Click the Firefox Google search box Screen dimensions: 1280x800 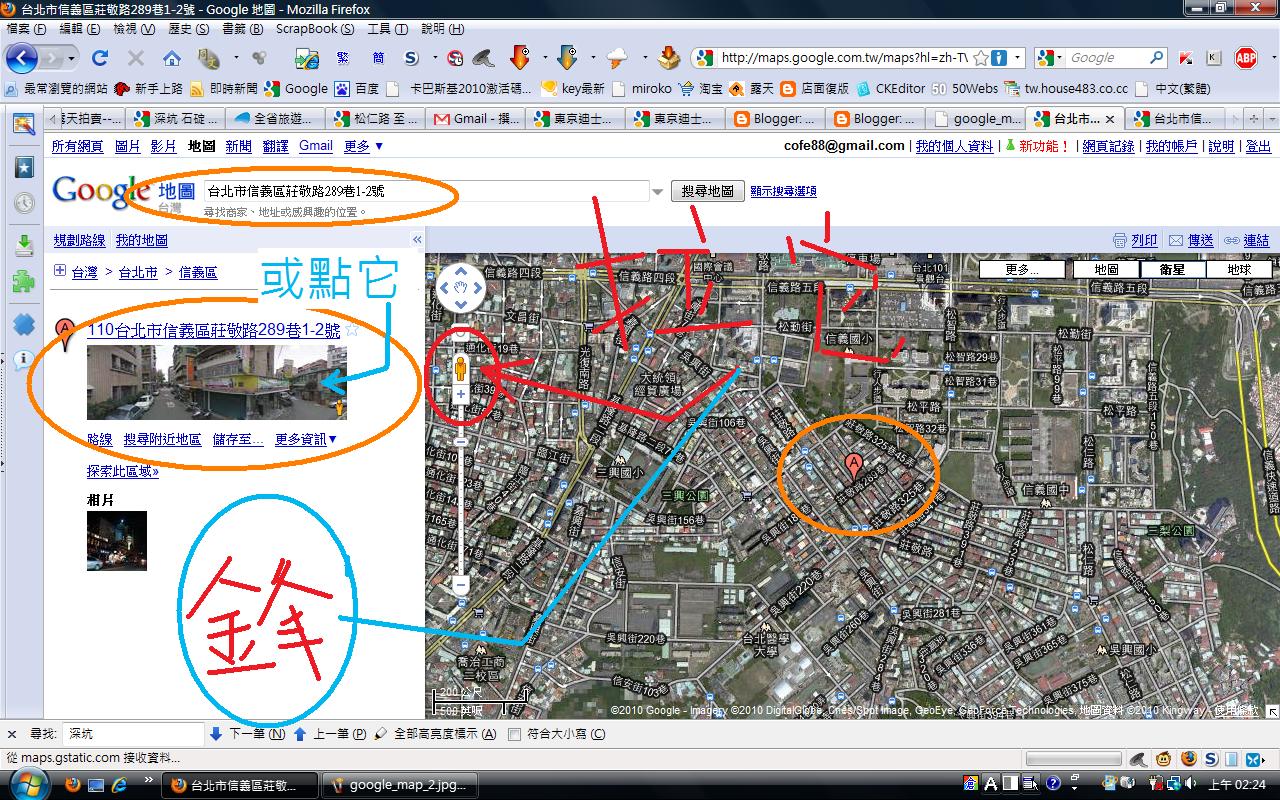[x=1105, y=58]
